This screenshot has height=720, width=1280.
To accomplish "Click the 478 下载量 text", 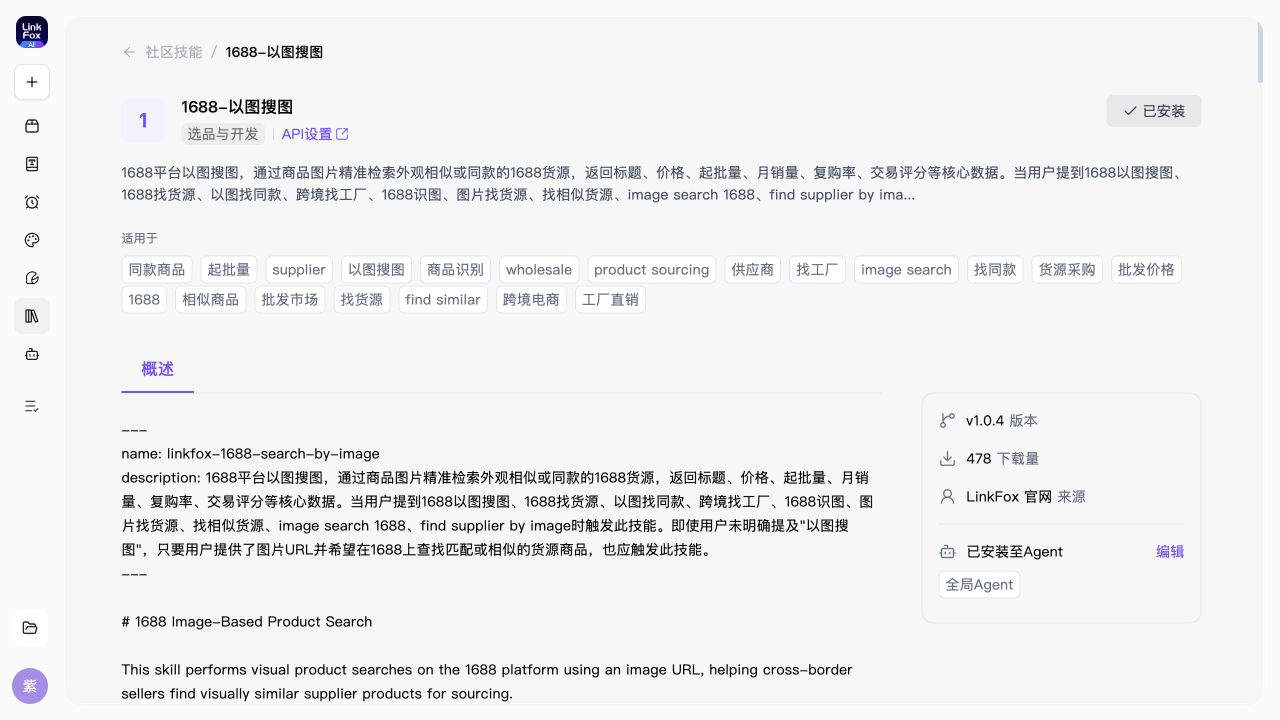I will click(1003, 459).
